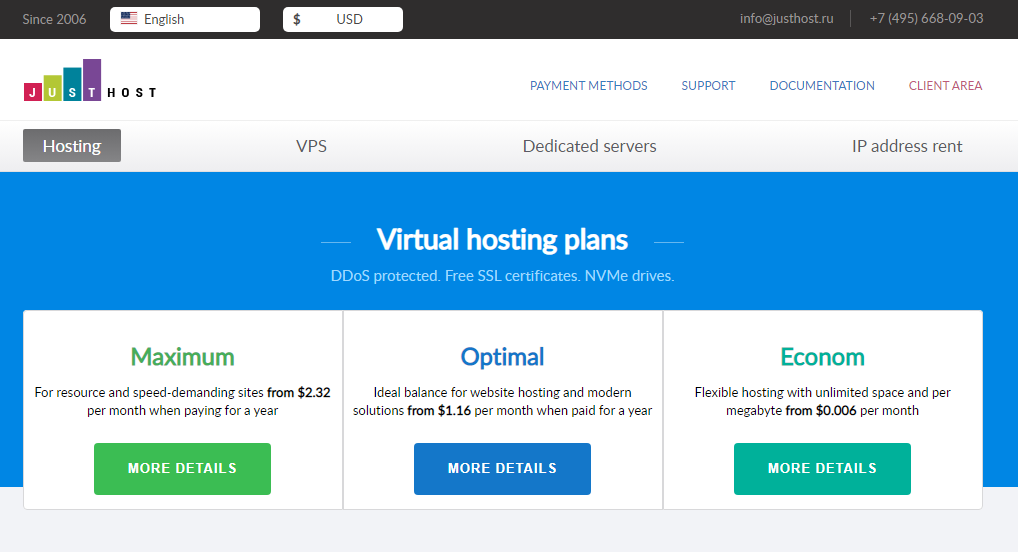The image size is (1018, 552).
Task: Go to IP address rent tab
Action: [906, 146]
